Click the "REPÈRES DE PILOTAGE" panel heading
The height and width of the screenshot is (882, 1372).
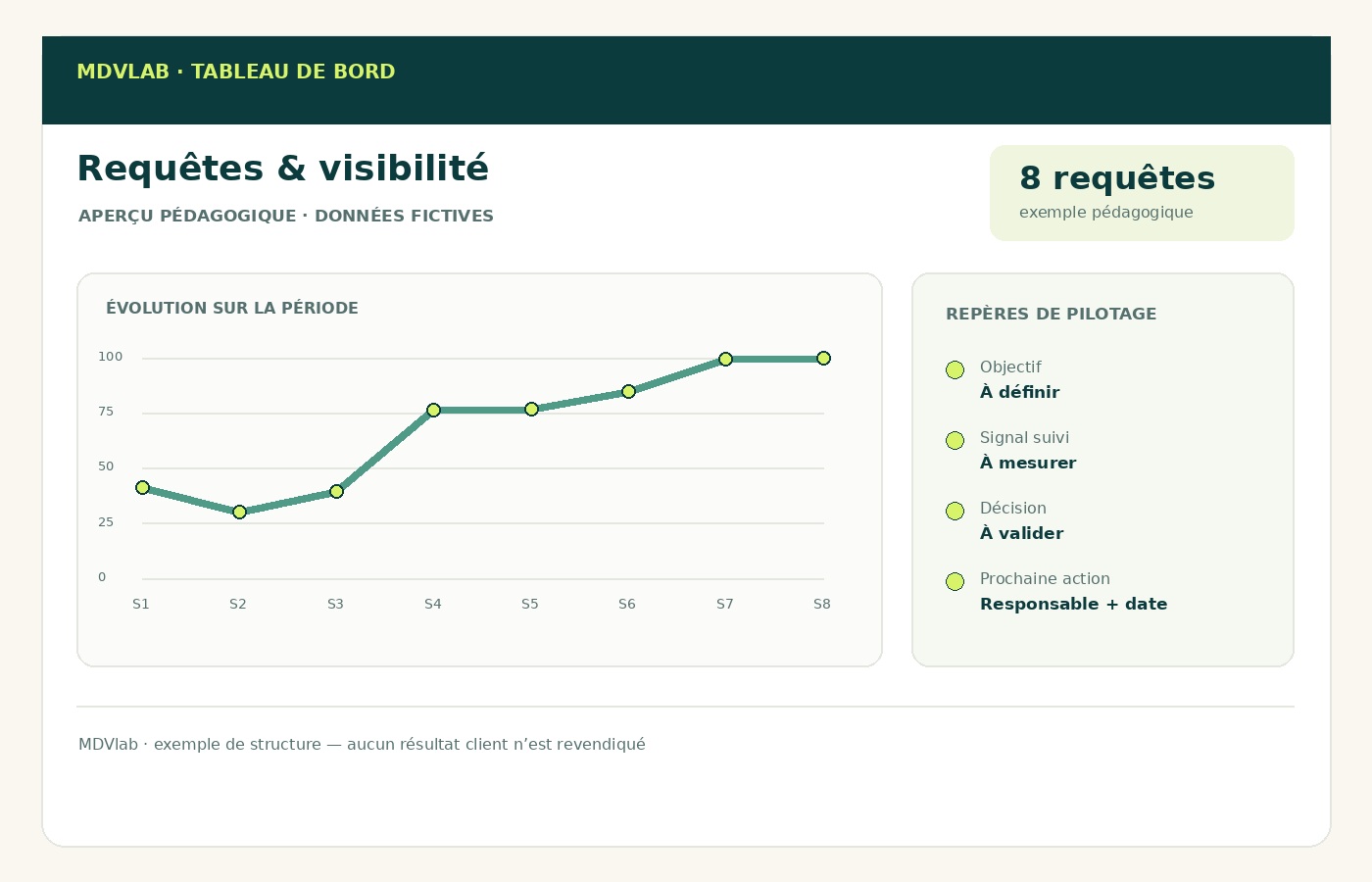tap(1052, 314)
